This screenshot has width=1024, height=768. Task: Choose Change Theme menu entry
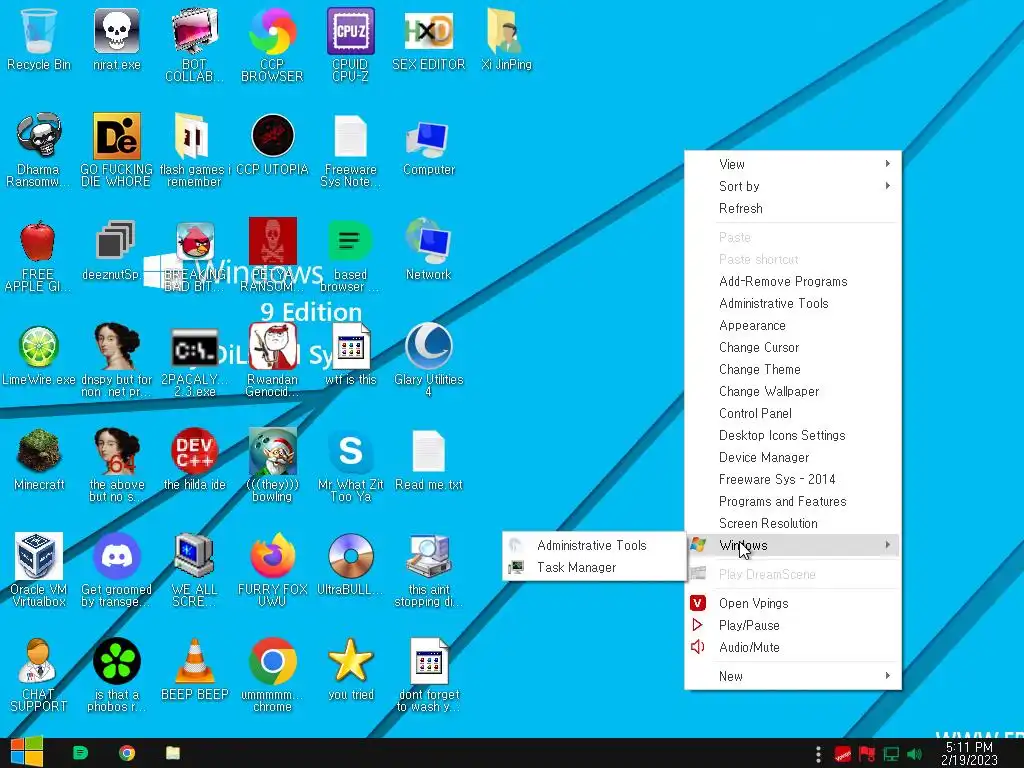(793, 369)
